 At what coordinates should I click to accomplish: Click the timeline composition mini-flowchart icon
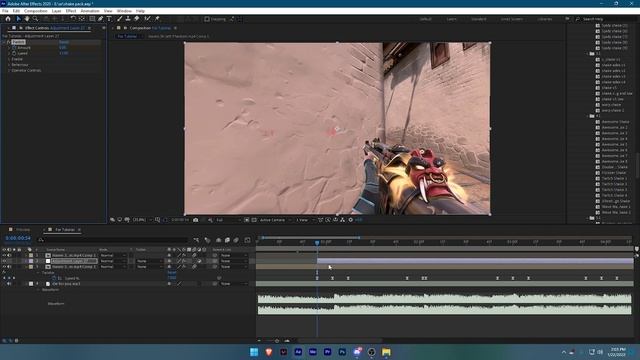point(196,240)
